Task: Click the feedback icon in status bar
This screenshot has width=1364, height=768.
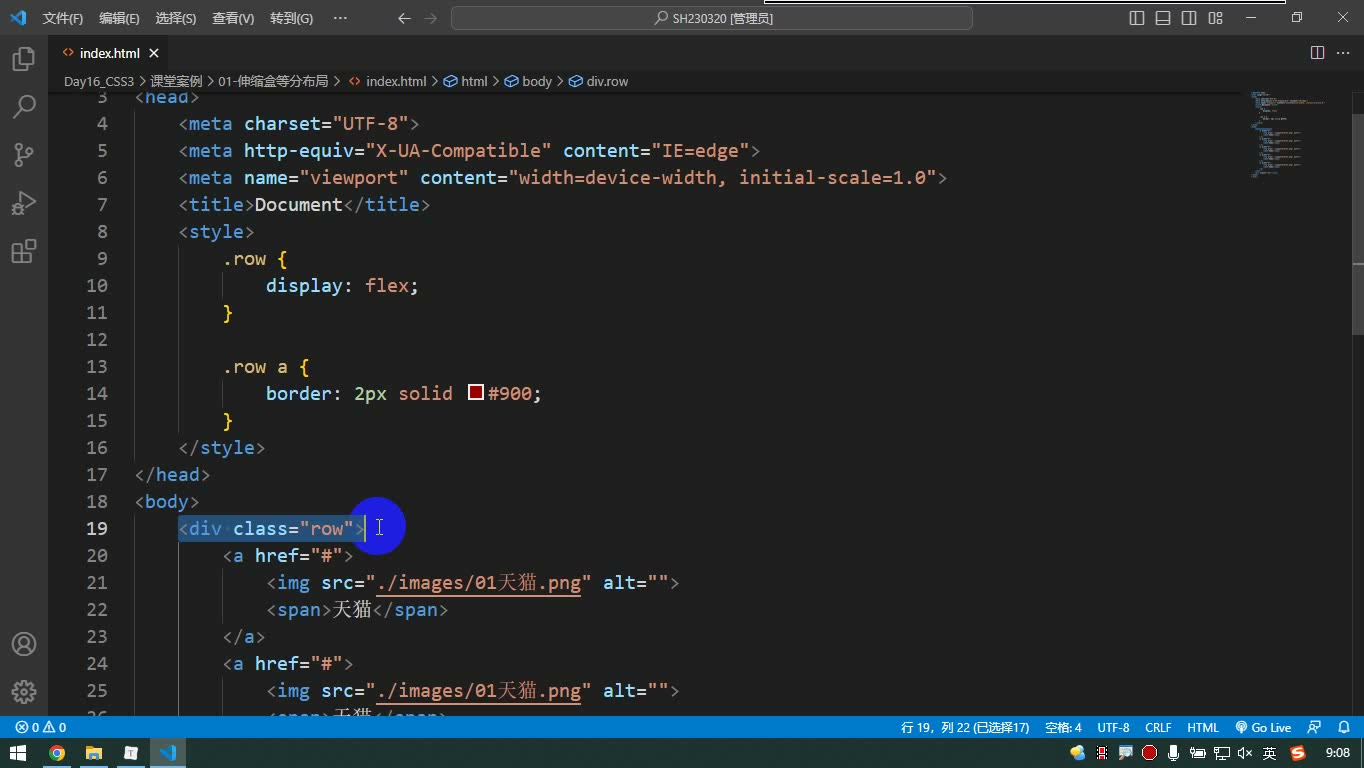Action: (x=1314, y=728)
